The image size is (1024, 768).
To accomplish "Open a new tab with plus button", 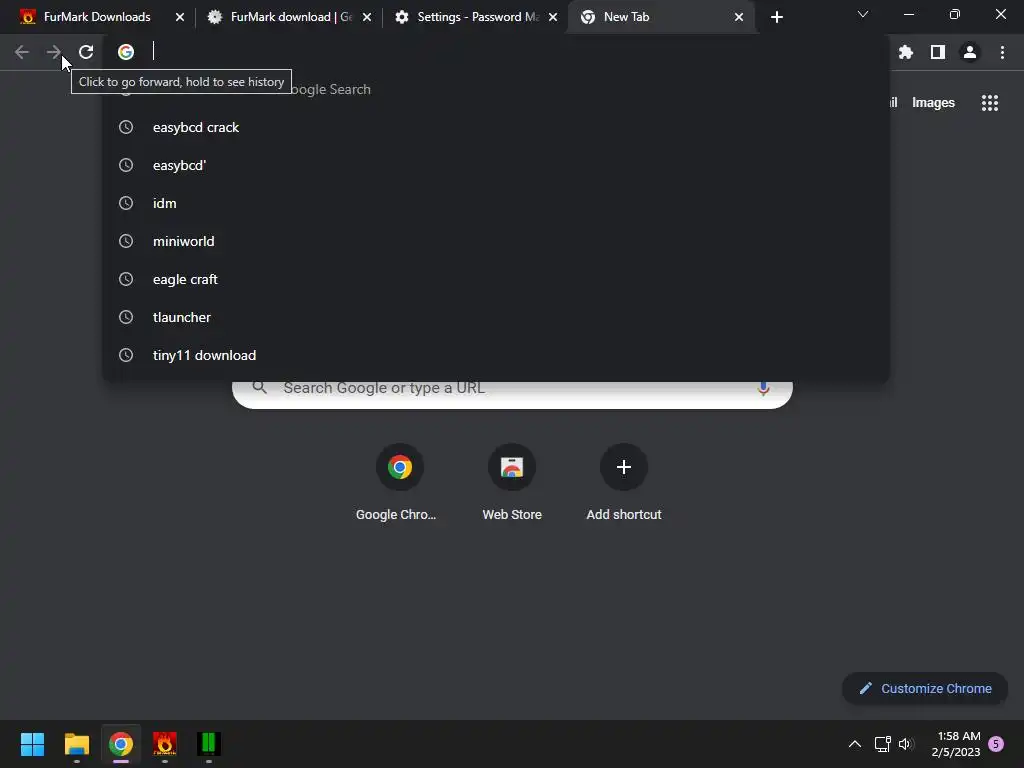I will pos(776,17).
